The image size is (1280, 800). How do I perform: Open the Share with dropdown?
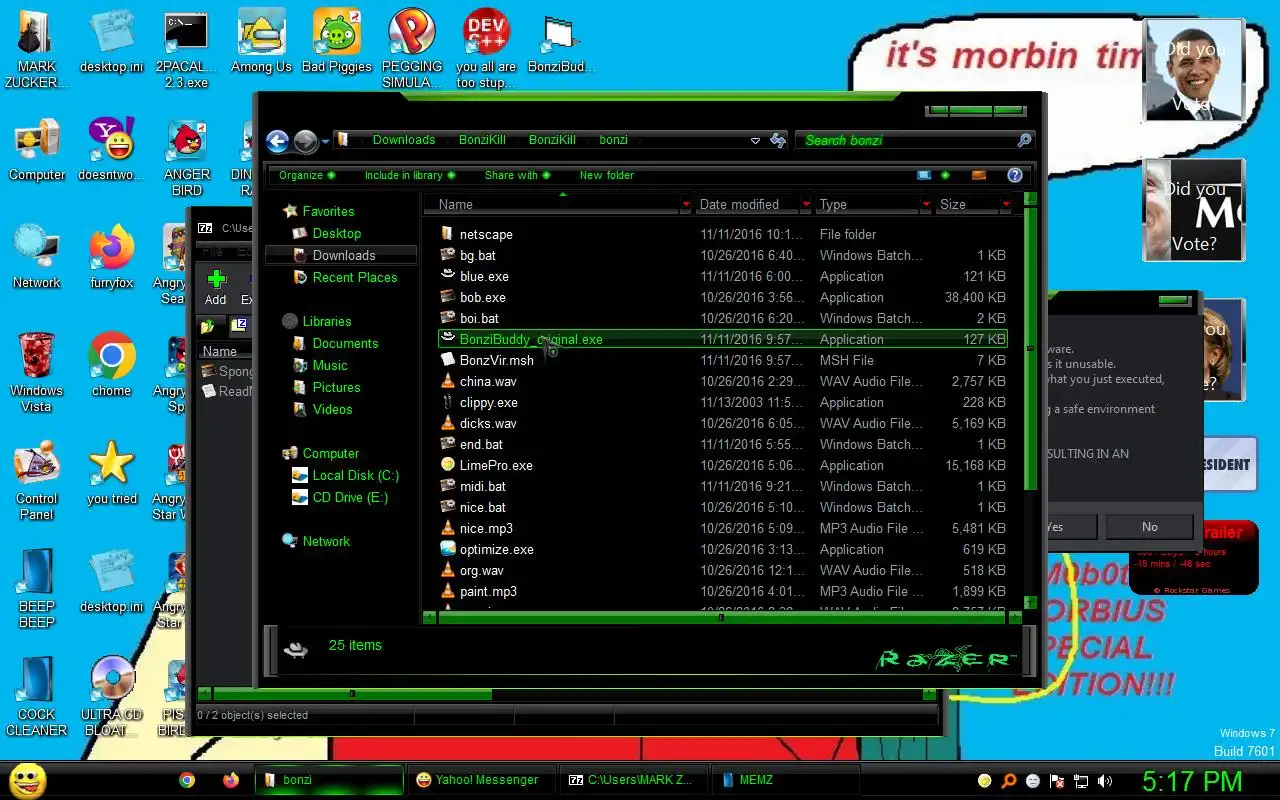(517, 175)
